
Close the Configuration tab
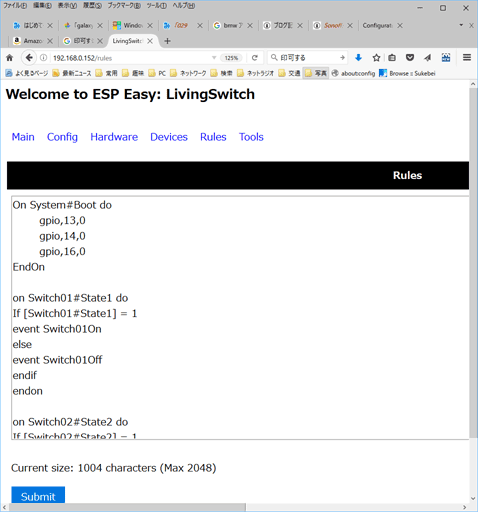pyautogui.click(x=400, y=25)
